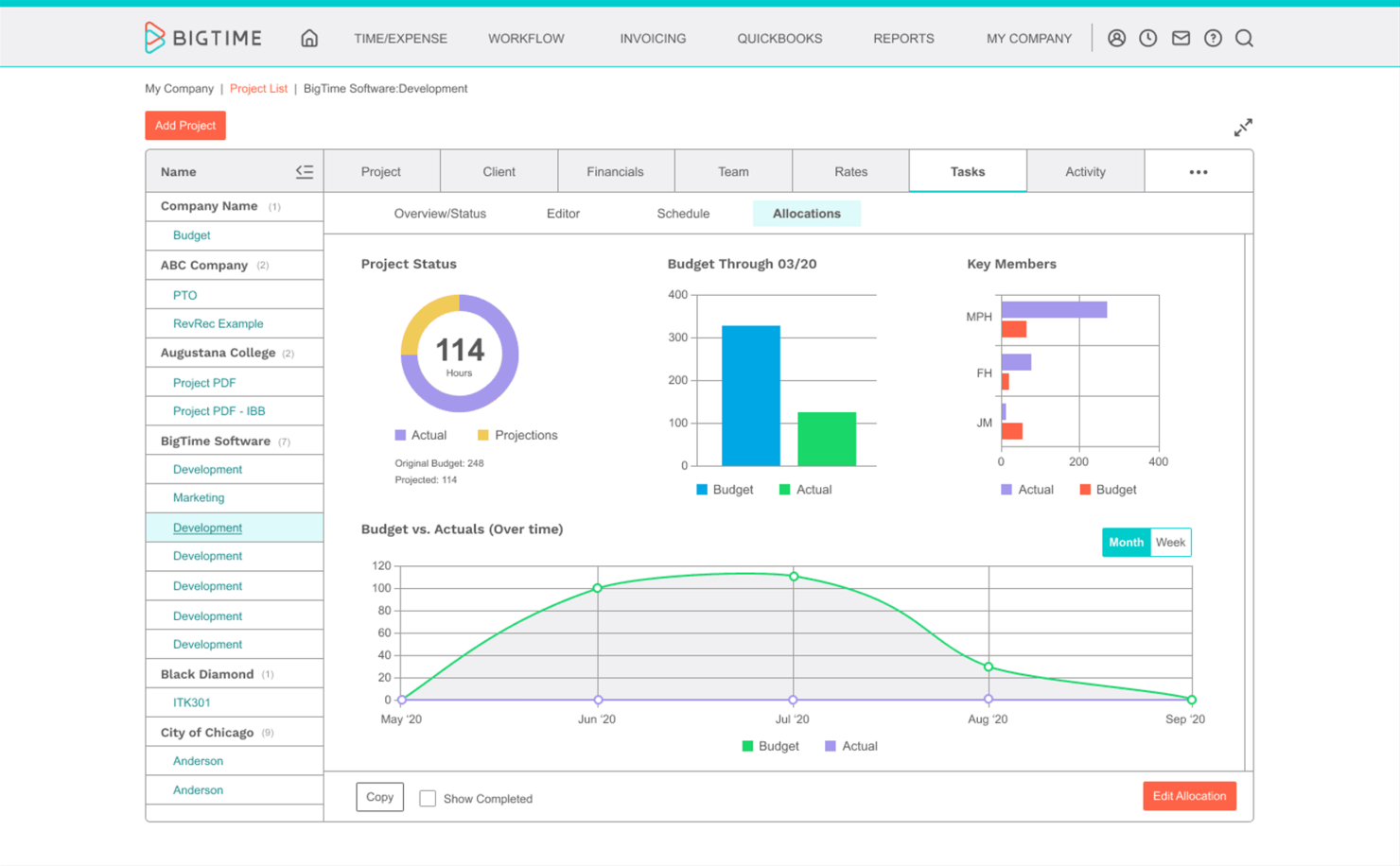Click the help question mark icon
Screen dimensions: 1400x866
(1213, 38)
